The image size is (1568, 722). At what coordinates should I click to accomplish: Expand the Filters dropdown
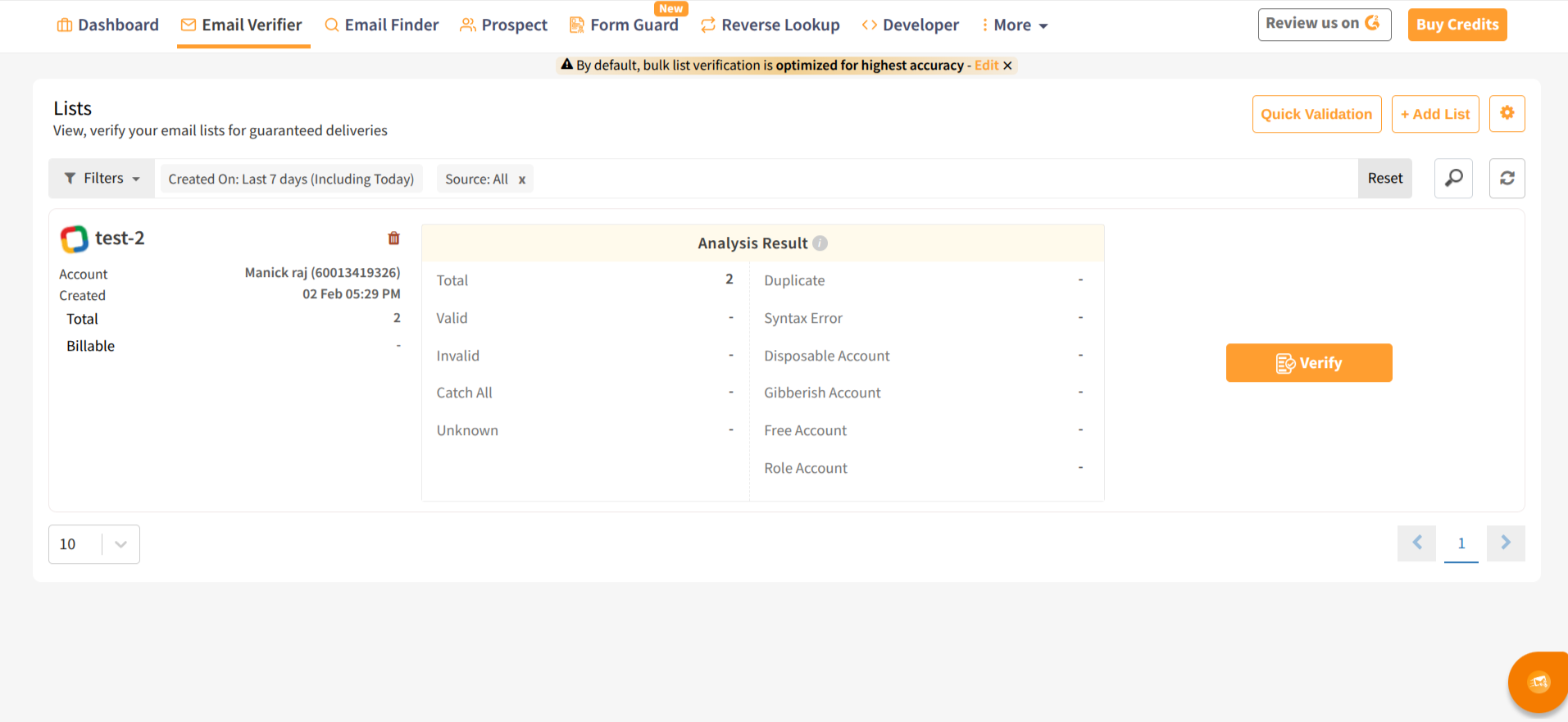pyautogui.click(x=102, y=179)
